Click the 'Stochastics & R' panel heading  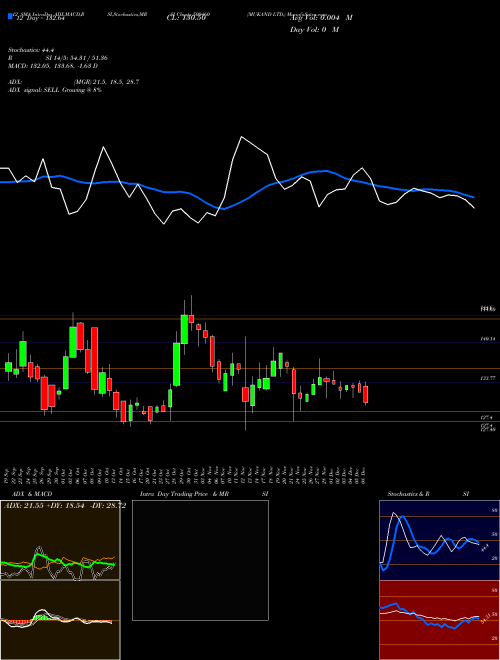click(409, 494)
